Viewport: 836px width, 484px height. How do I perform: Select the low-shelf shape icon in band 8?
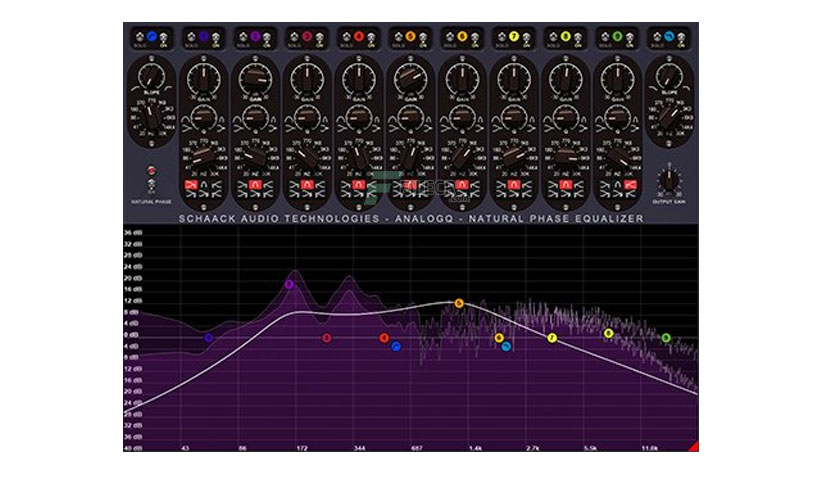pyautogui.click(x=553, y=185)
